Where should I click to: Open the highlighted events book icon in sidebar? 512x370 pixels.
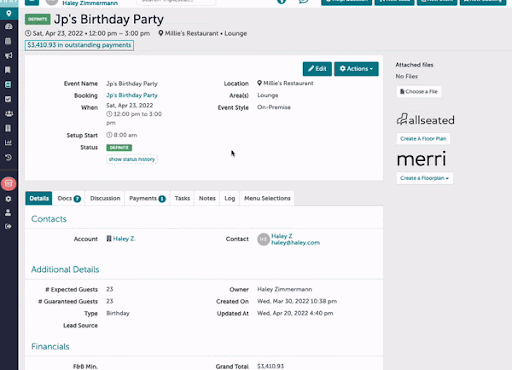(x=8, y=84)
